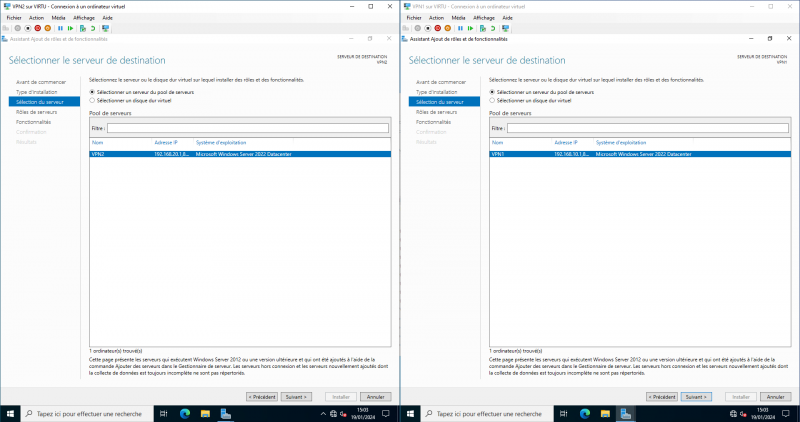Click '< Précédent' in the VPN2 wizard
The image size is (800, 422).
(x=262, y=397)
